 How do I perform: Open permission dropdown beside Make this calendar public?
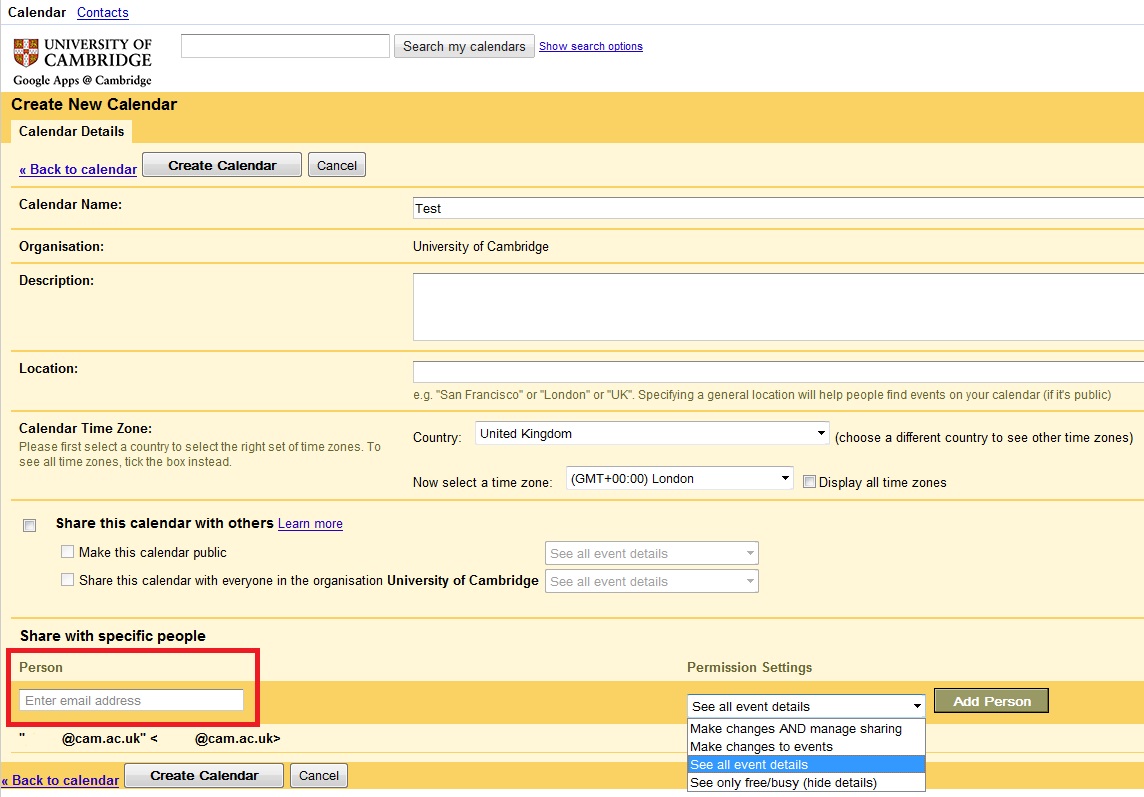click(652, 553)
